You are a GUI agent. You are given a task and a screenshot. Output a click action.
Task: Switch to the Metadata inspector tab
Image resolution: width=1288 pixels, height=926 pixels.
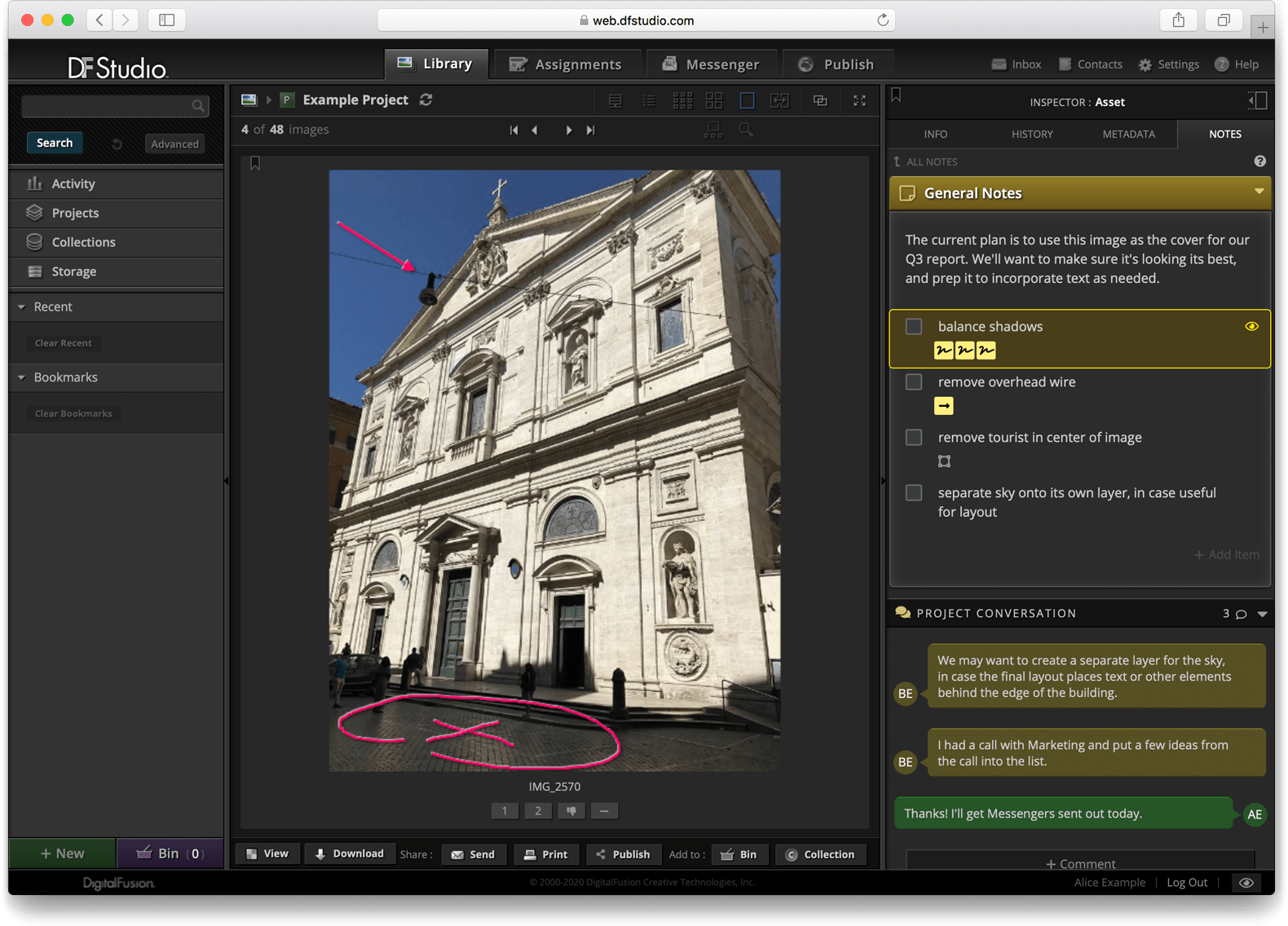[1128, 134]
